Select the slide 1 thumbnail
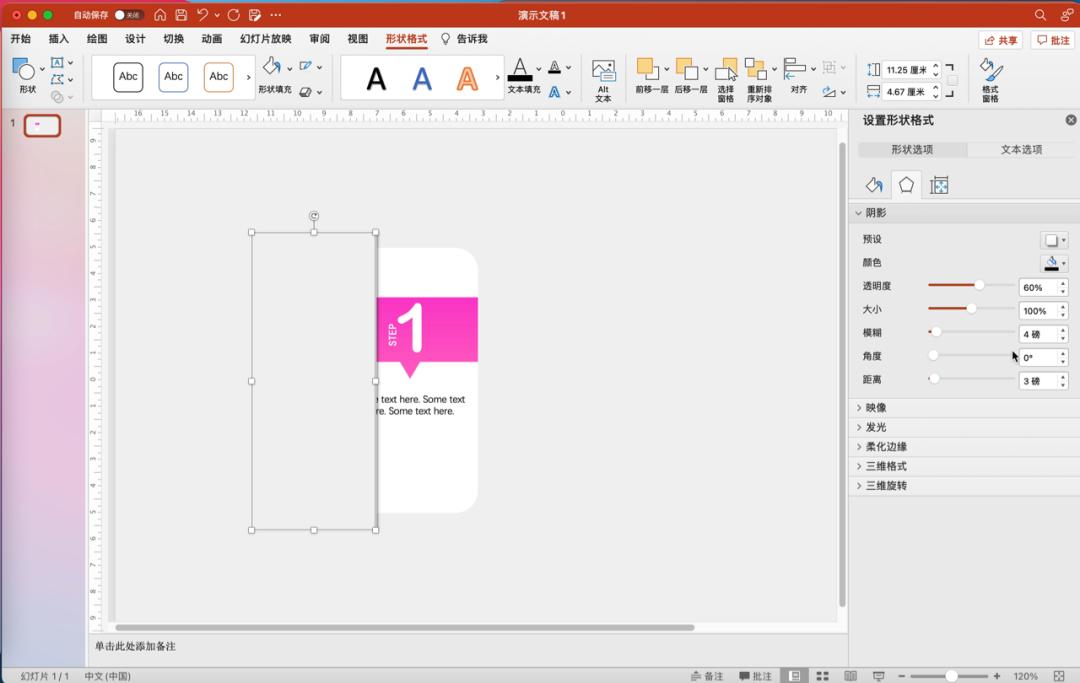 pos(41,127)
